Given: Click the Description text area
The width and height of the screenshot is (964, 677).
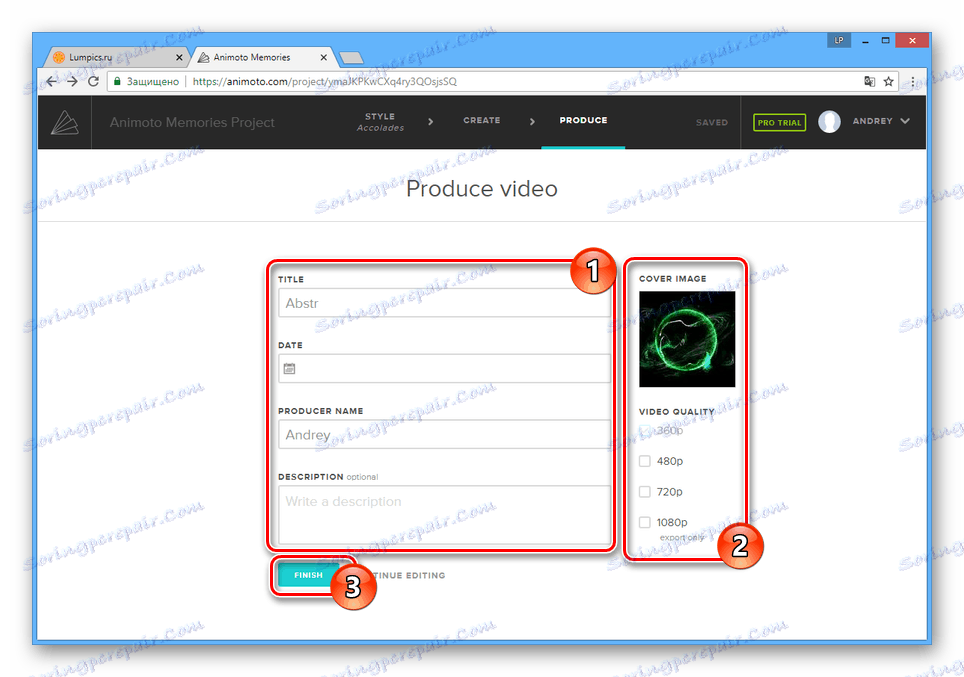Looking at the screenshot, I should click(x=444, y=515).
